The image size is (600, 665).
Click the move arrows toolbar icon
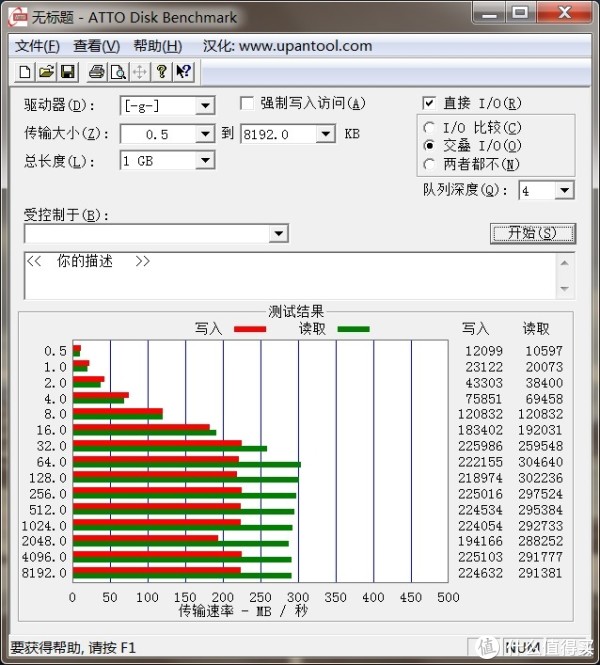(x=140, y=72)
